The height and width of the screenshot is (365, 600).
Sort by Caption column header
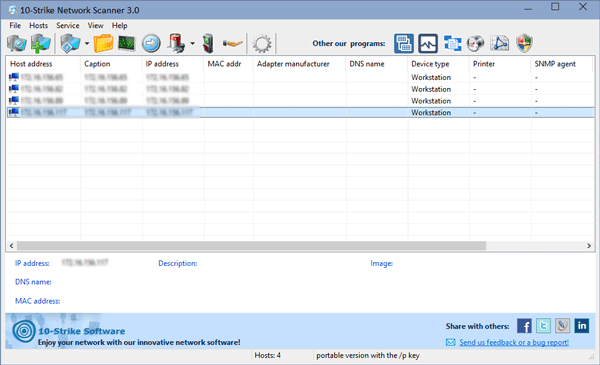coord(111,64)
